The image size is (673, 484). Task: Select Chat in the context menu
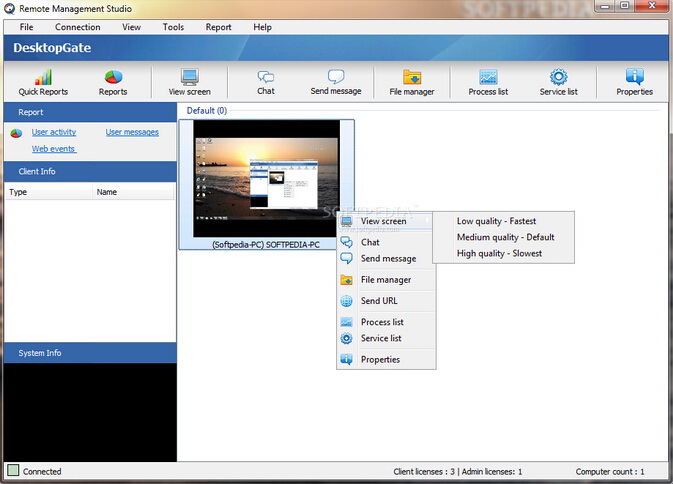386,242
